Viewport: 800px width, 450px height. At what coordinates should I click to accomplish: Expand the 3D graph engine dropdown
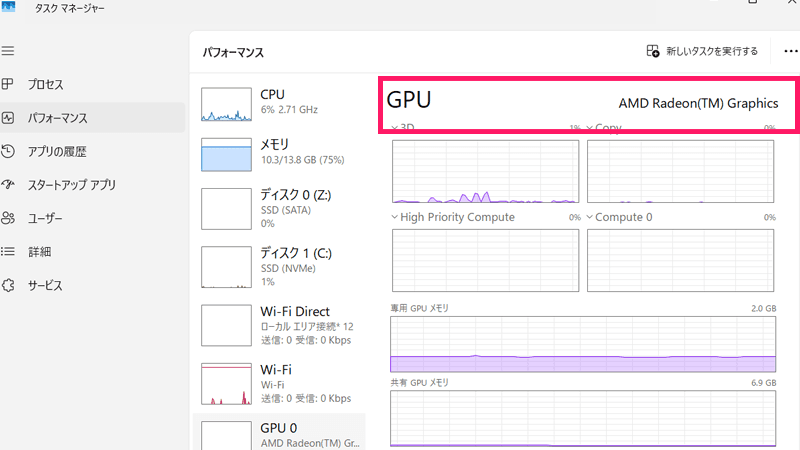393,129
